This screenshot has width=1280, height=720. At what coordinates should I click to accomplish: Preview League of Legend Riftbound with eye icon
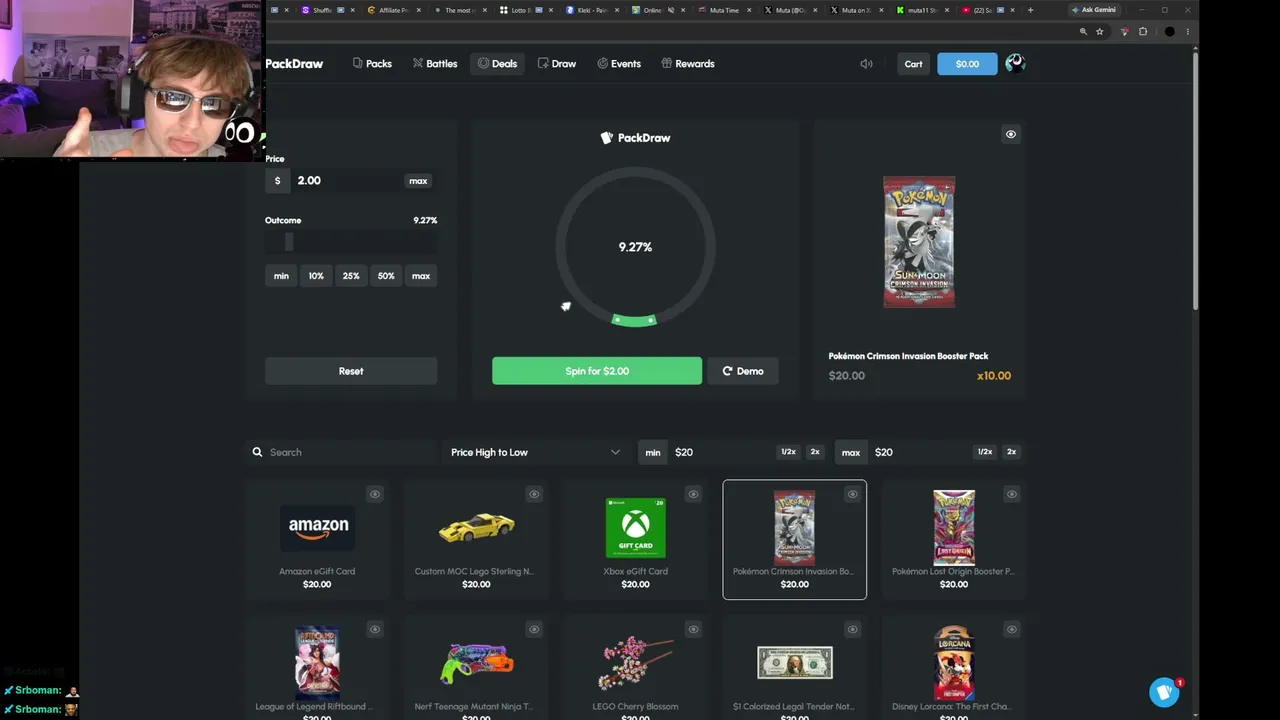pyautogui.click(x=374, y=629)
